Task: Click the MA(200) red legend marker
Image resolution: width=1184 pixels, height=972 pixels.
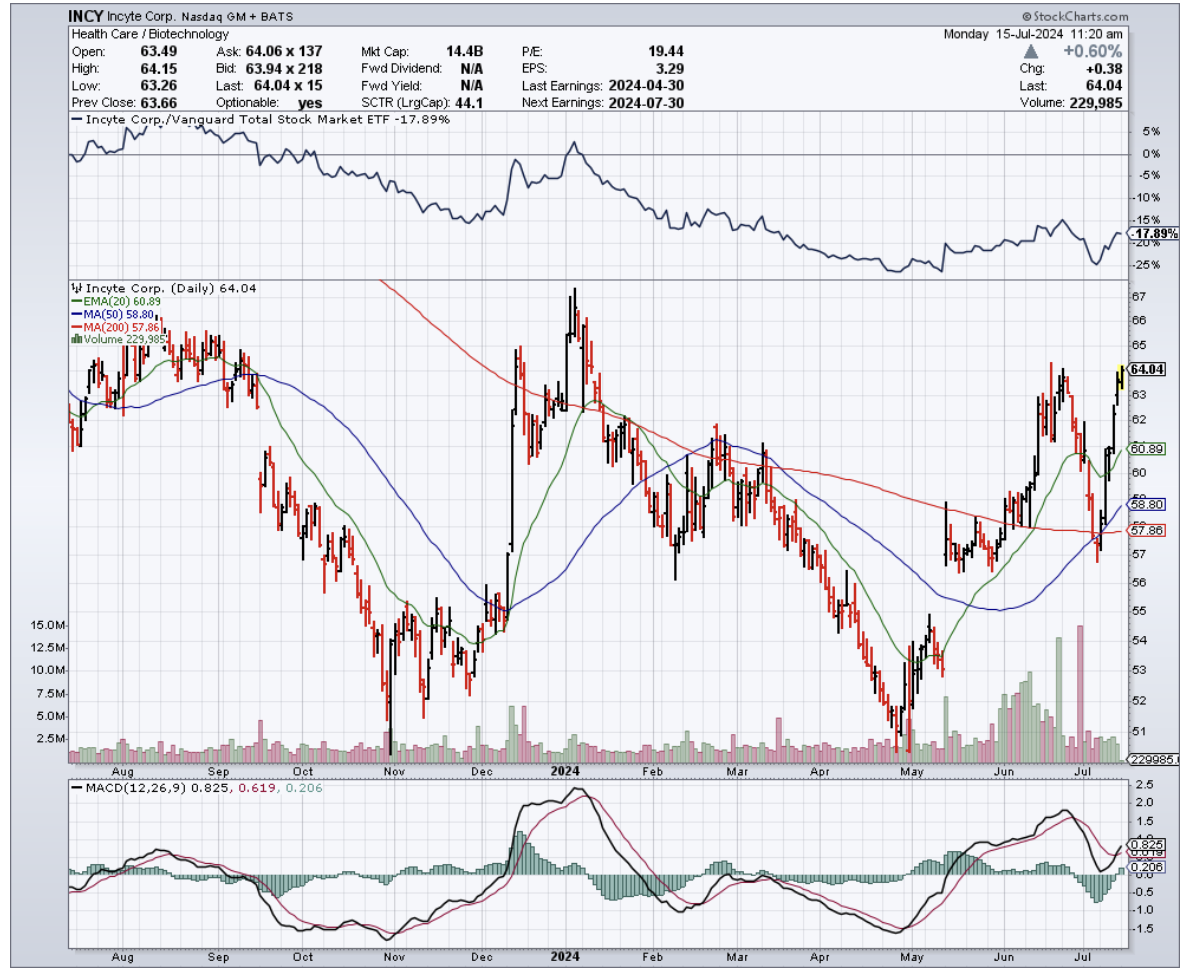Action: point(77,326)
